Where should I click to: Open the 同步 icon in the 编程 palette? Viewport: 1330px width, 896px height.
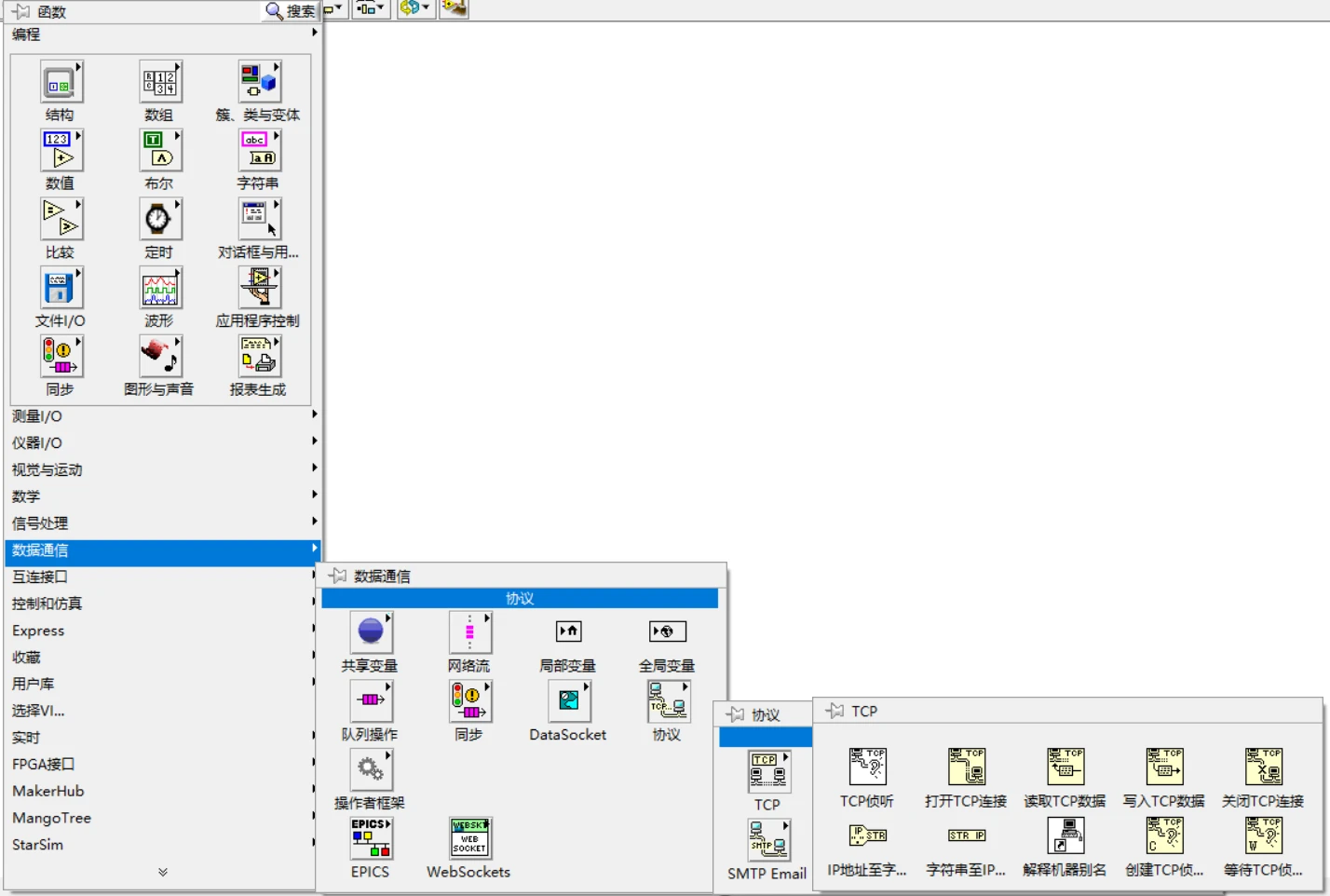(61, 357)
